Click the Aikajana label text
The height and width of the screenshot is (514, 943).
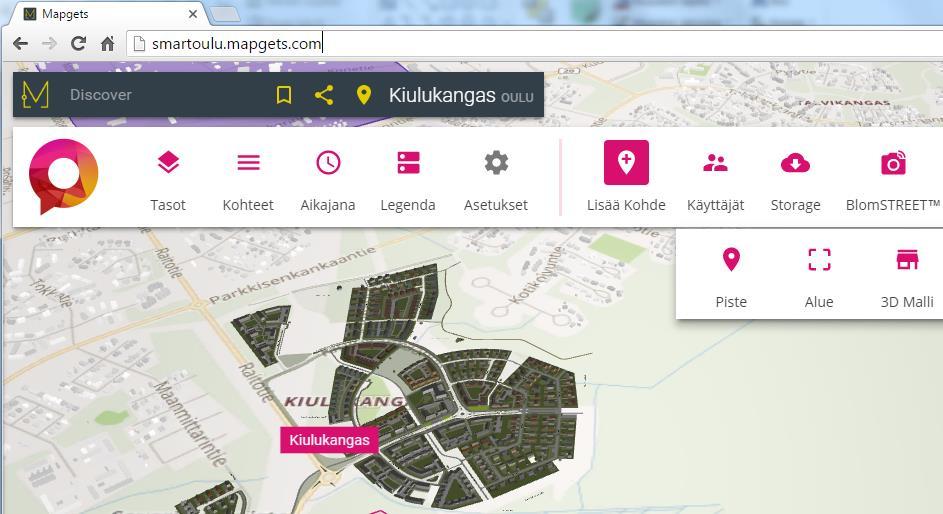328,205
